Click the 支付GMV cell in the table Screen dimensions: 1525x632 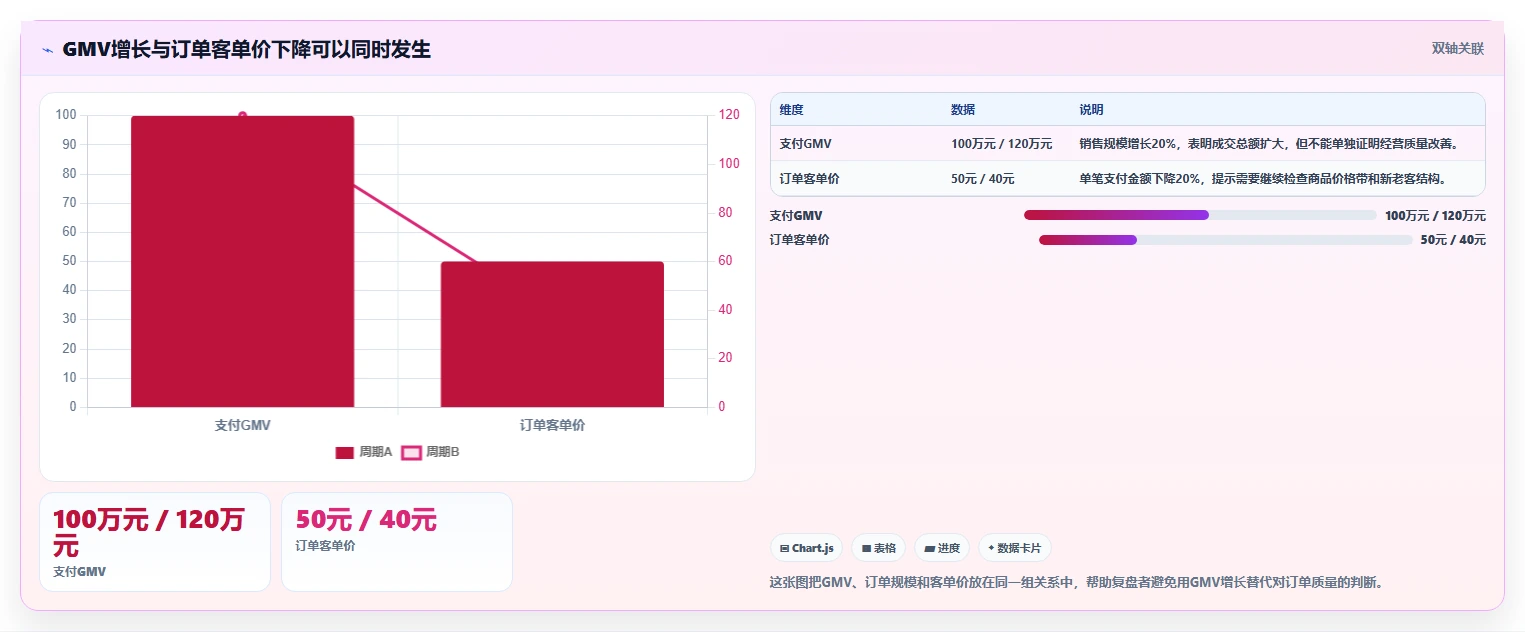805,144
